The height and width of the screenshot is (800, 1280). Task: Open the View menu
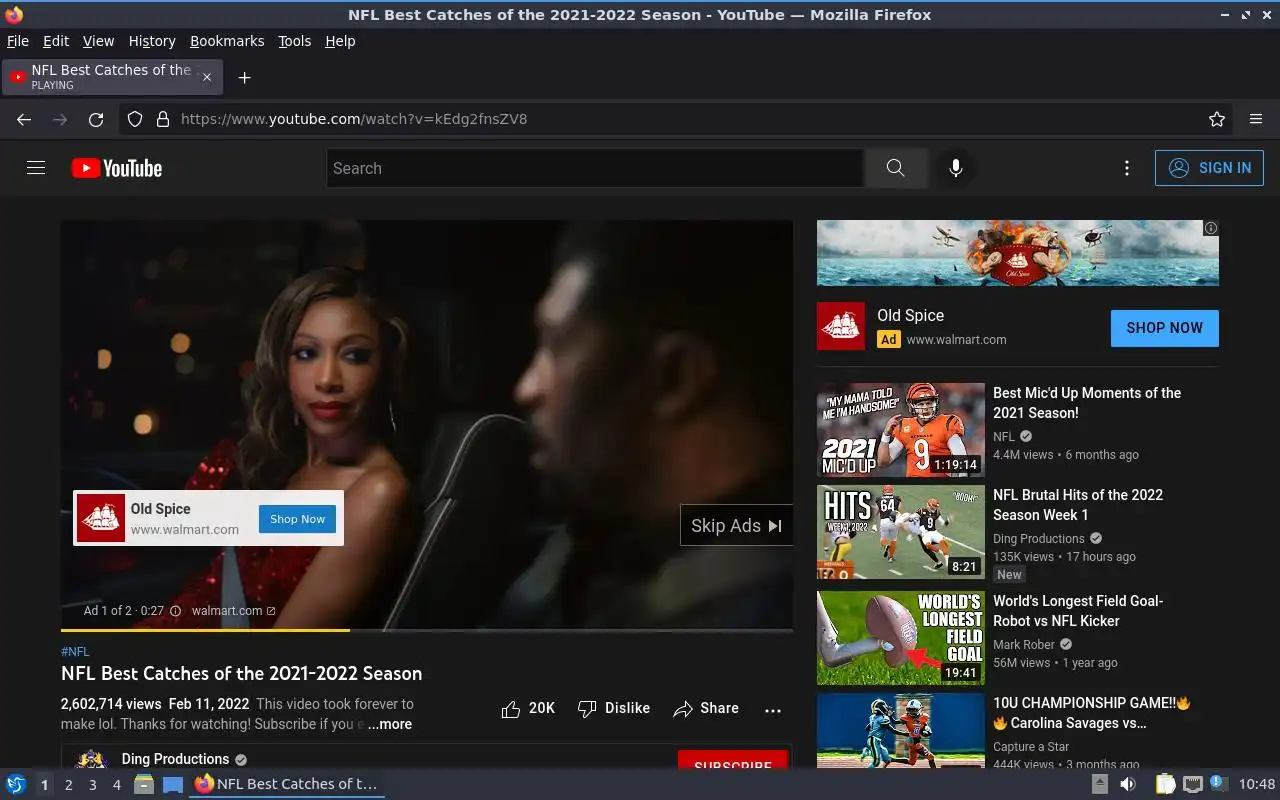tap(98, 41)
